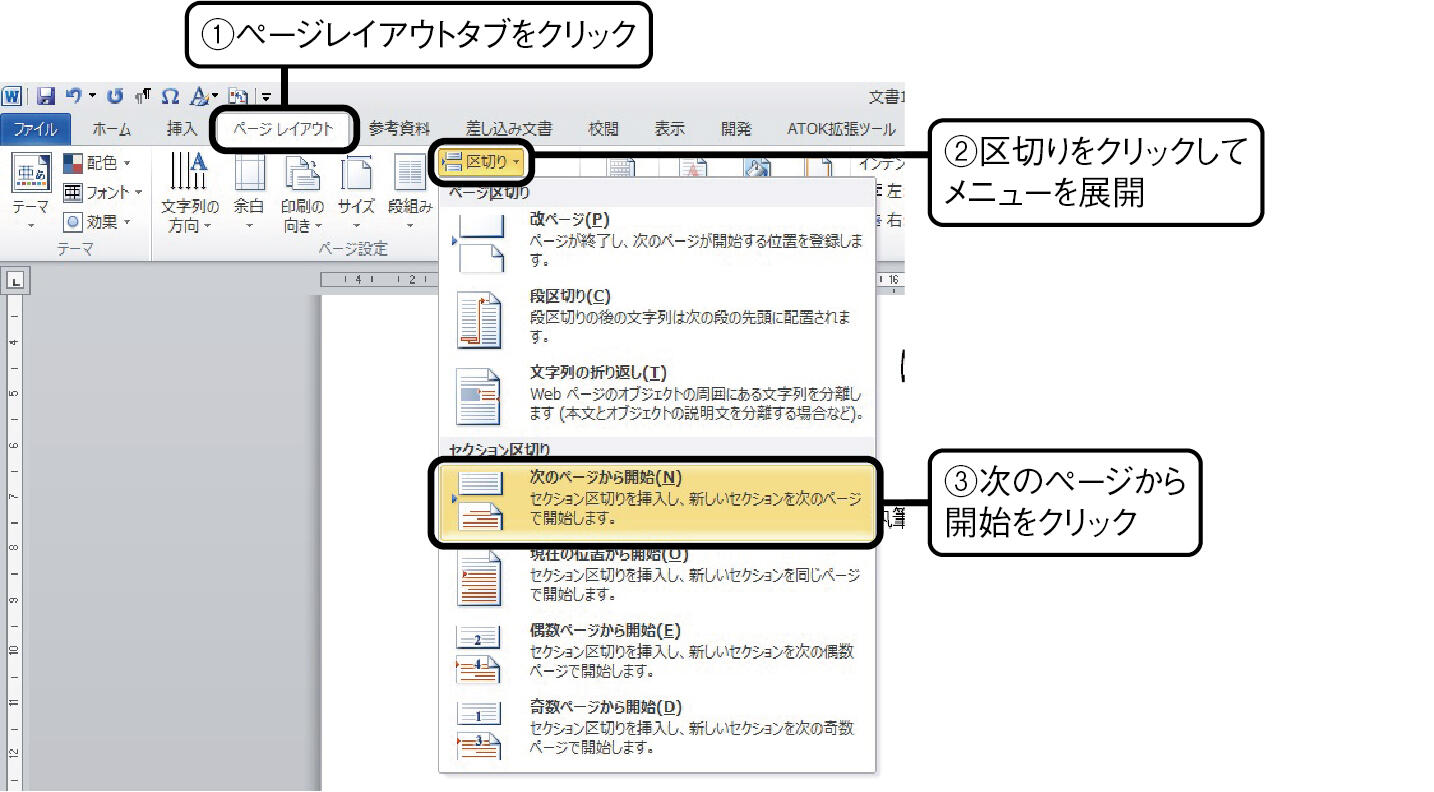
Task: Click the ページ設定 group label
Action: coord(353,249)
